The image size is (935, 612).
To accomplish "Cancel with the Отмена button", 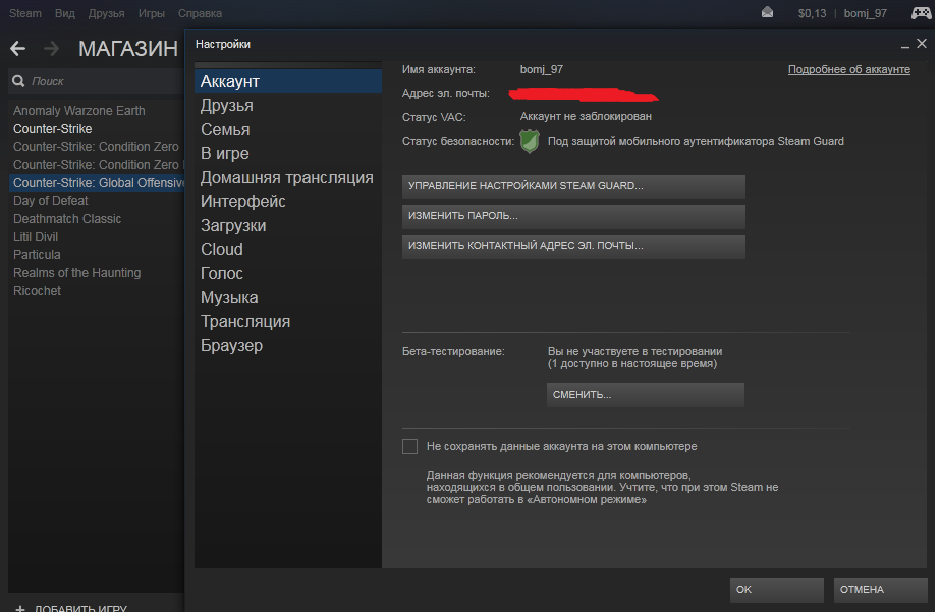I will pos(880,589).
